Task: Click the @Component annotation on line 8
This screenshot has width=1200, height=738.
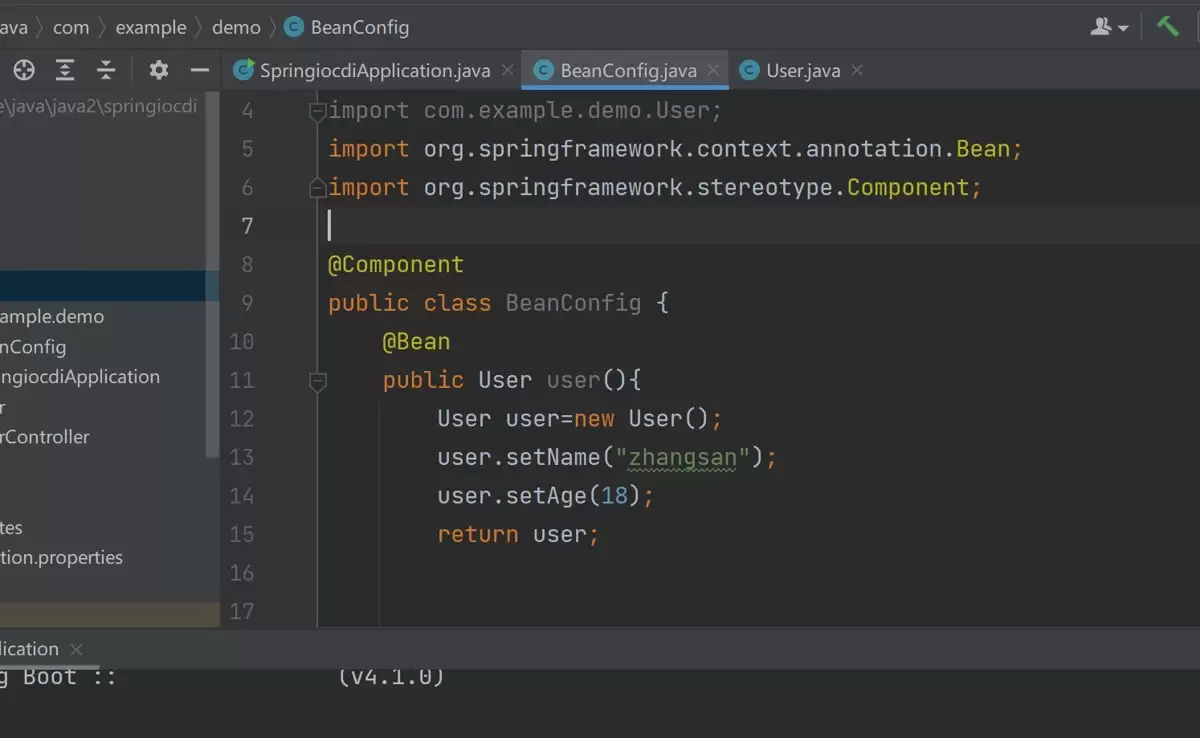Action: point(396,265)
